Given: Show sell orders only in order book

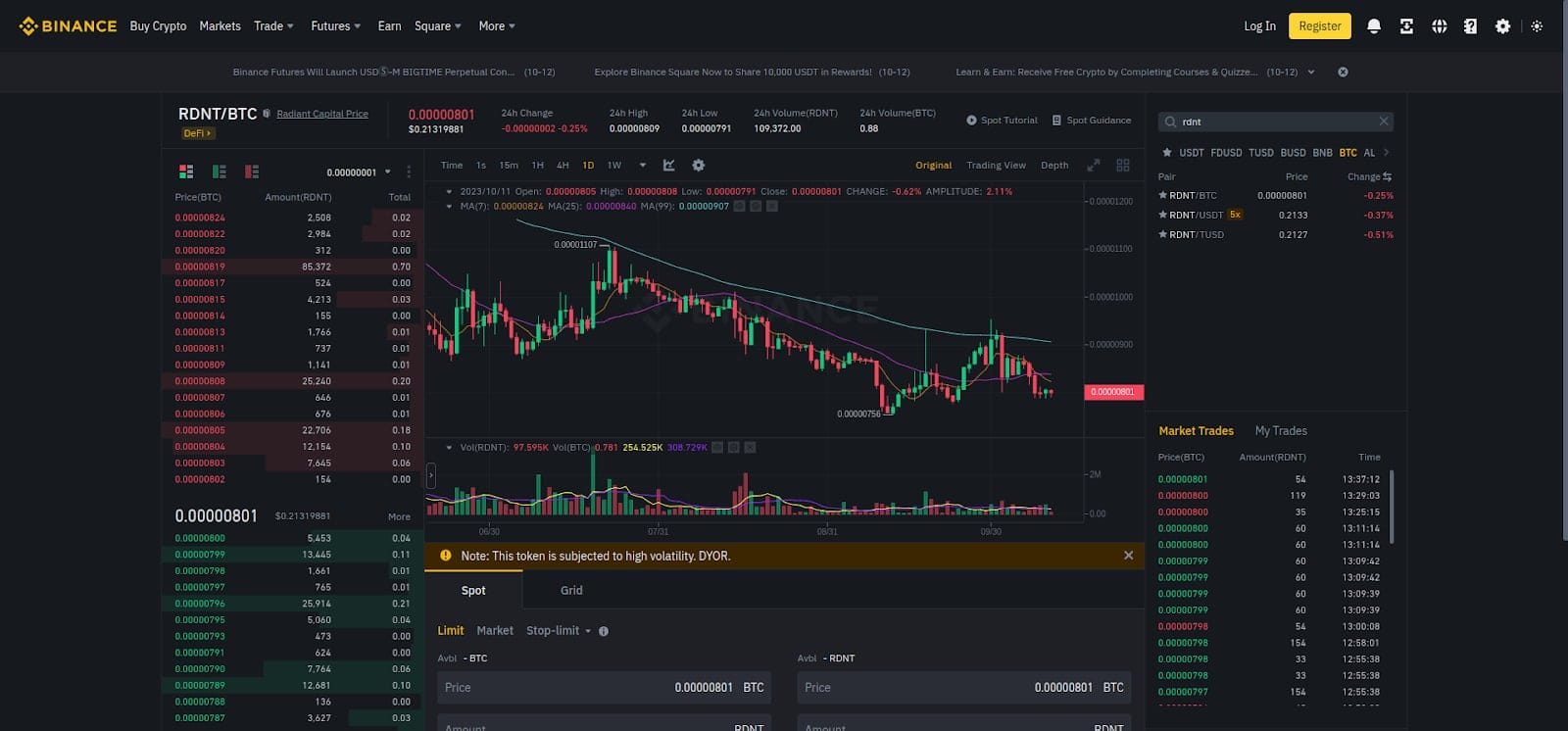Looking at the screenshot, I should point(252,171).
